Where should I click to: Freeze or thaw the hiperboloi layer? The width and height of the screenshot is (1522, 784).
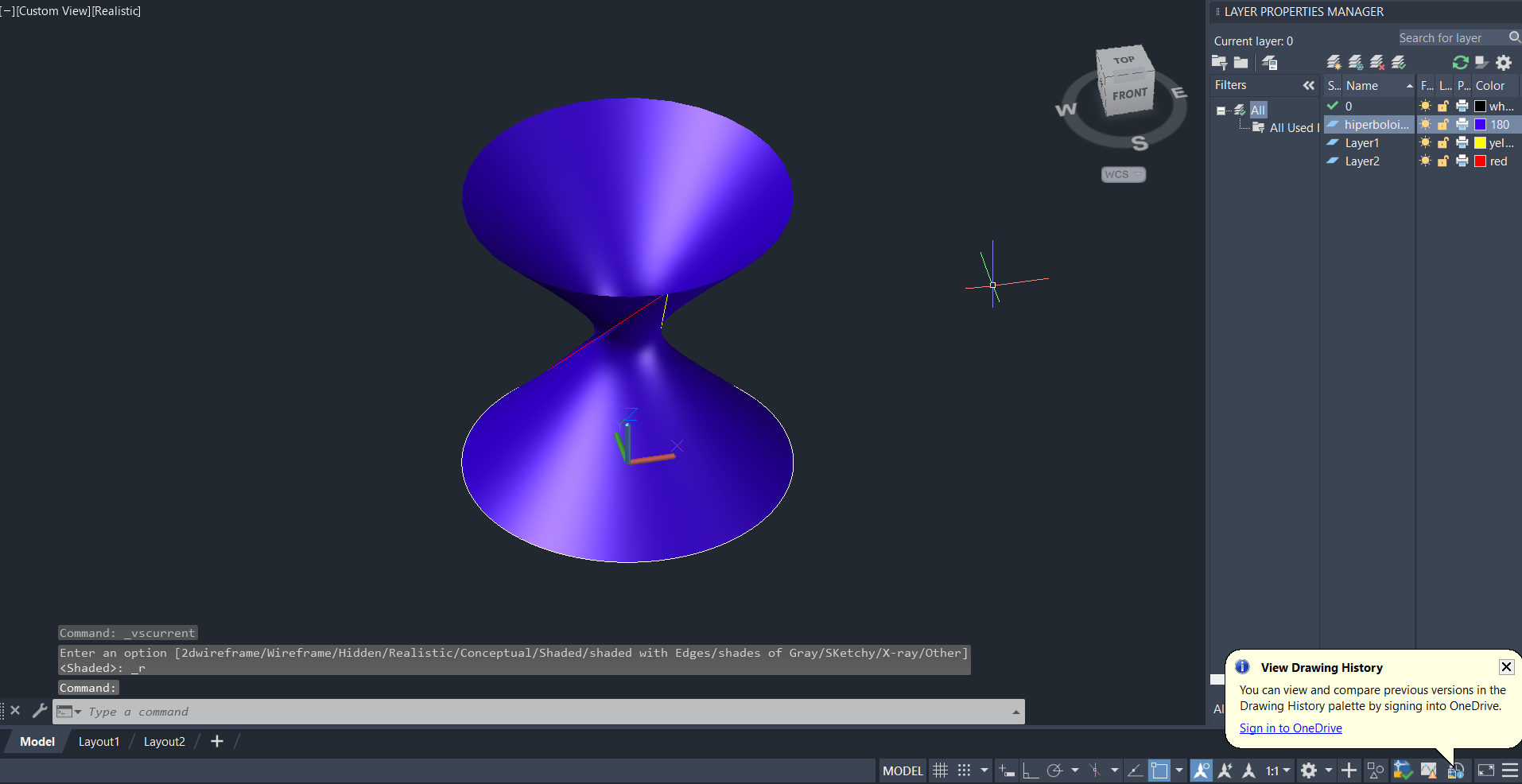point(1425,124)
